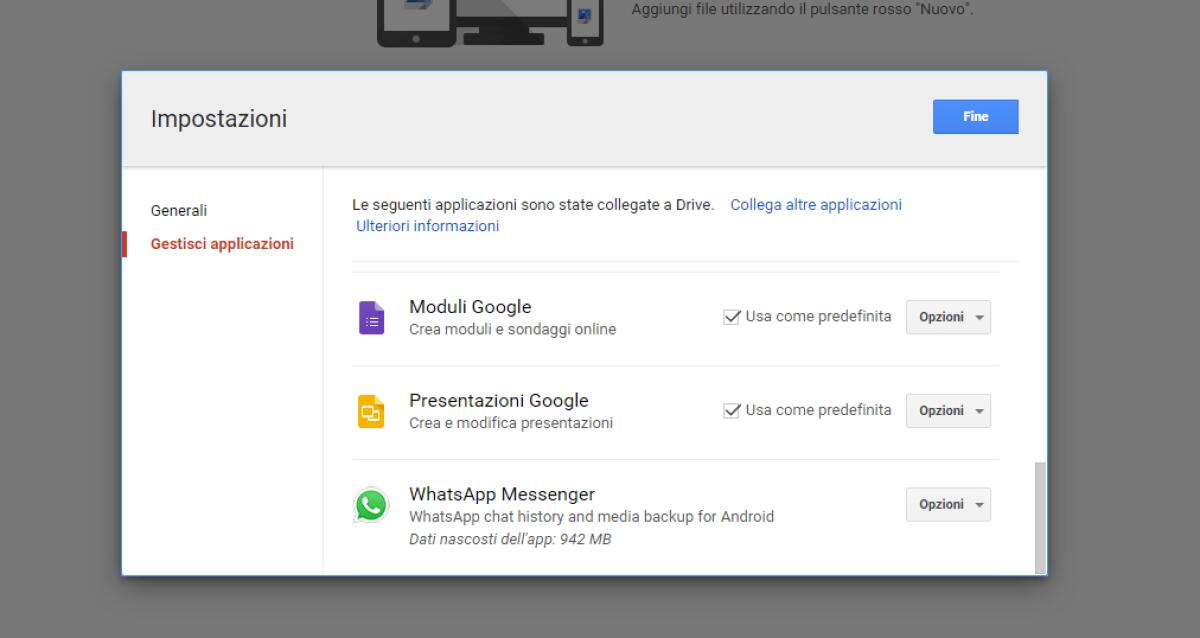The image size is (1200, 638).
Task: Click the Ulteriori informazioni link
Action: (425, 226)
